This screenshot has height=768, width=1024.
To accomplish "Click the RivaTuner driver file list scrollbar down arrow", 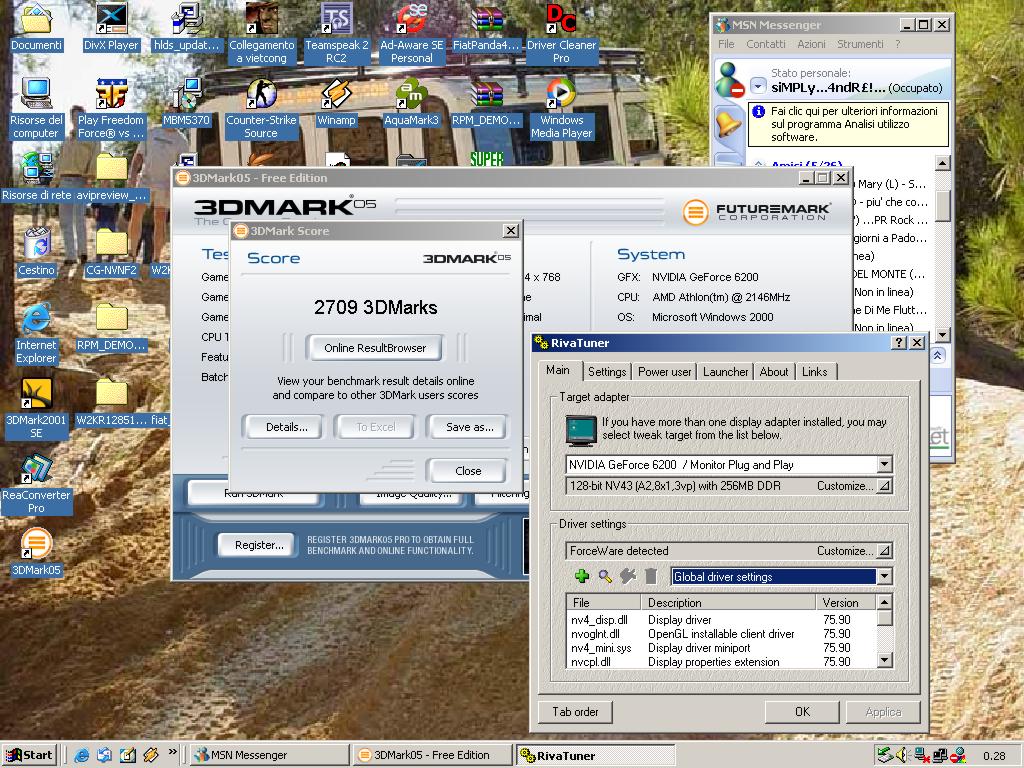I will click(x=884, y=660).
